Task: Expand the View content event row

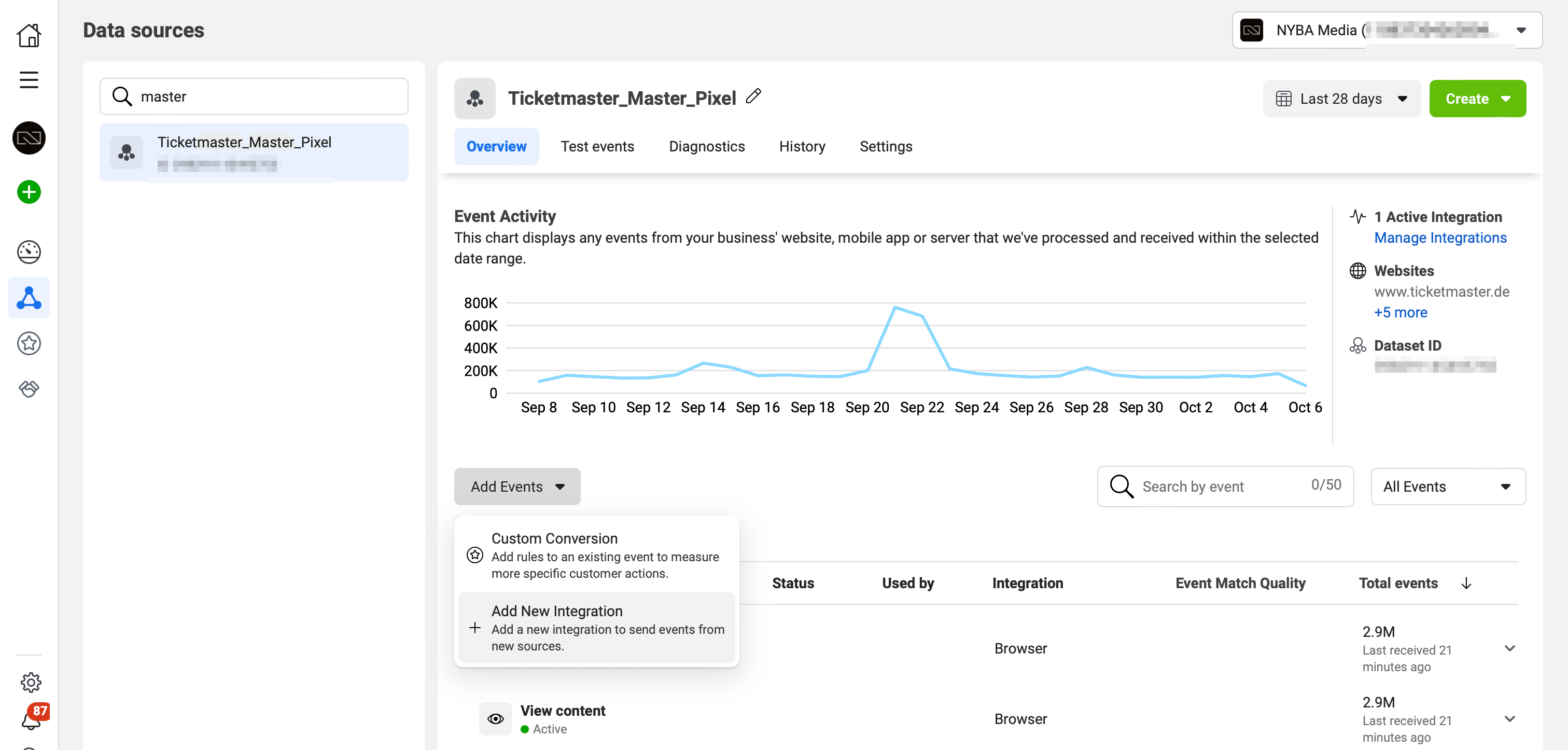Action: point(1509,719)
